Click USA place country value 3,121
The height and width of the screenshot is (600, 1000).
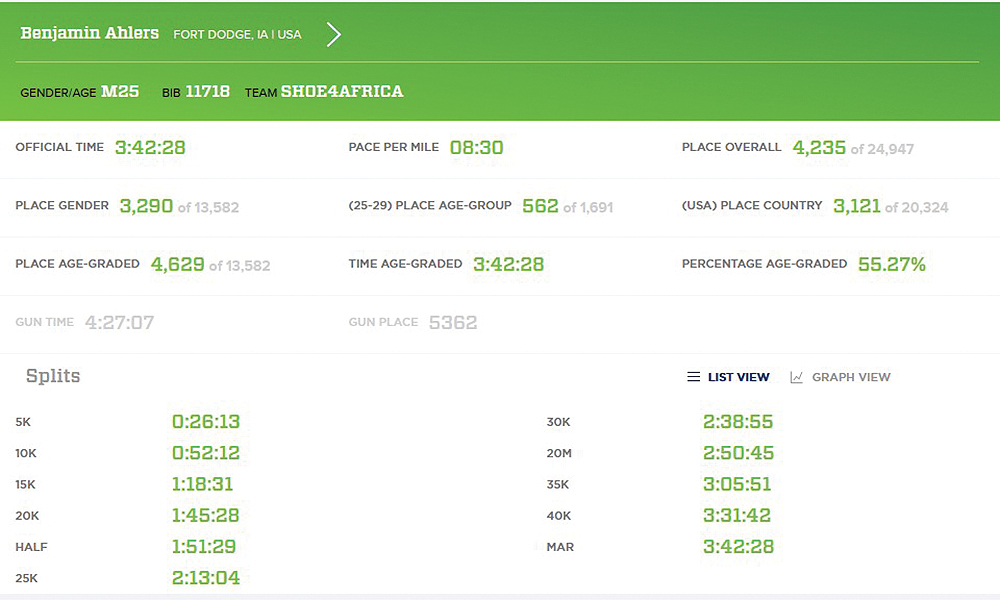[856, 206]
